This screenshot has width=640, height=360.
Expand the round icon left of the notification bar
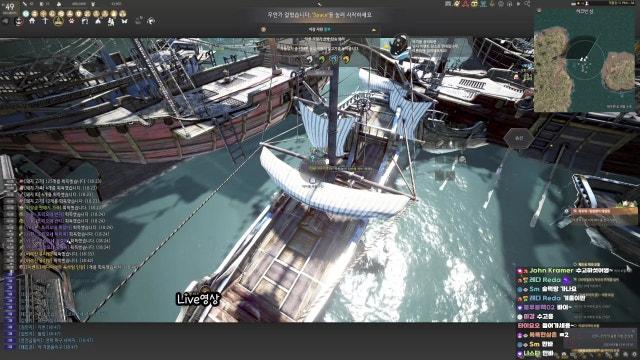click(x=263, y=30)
